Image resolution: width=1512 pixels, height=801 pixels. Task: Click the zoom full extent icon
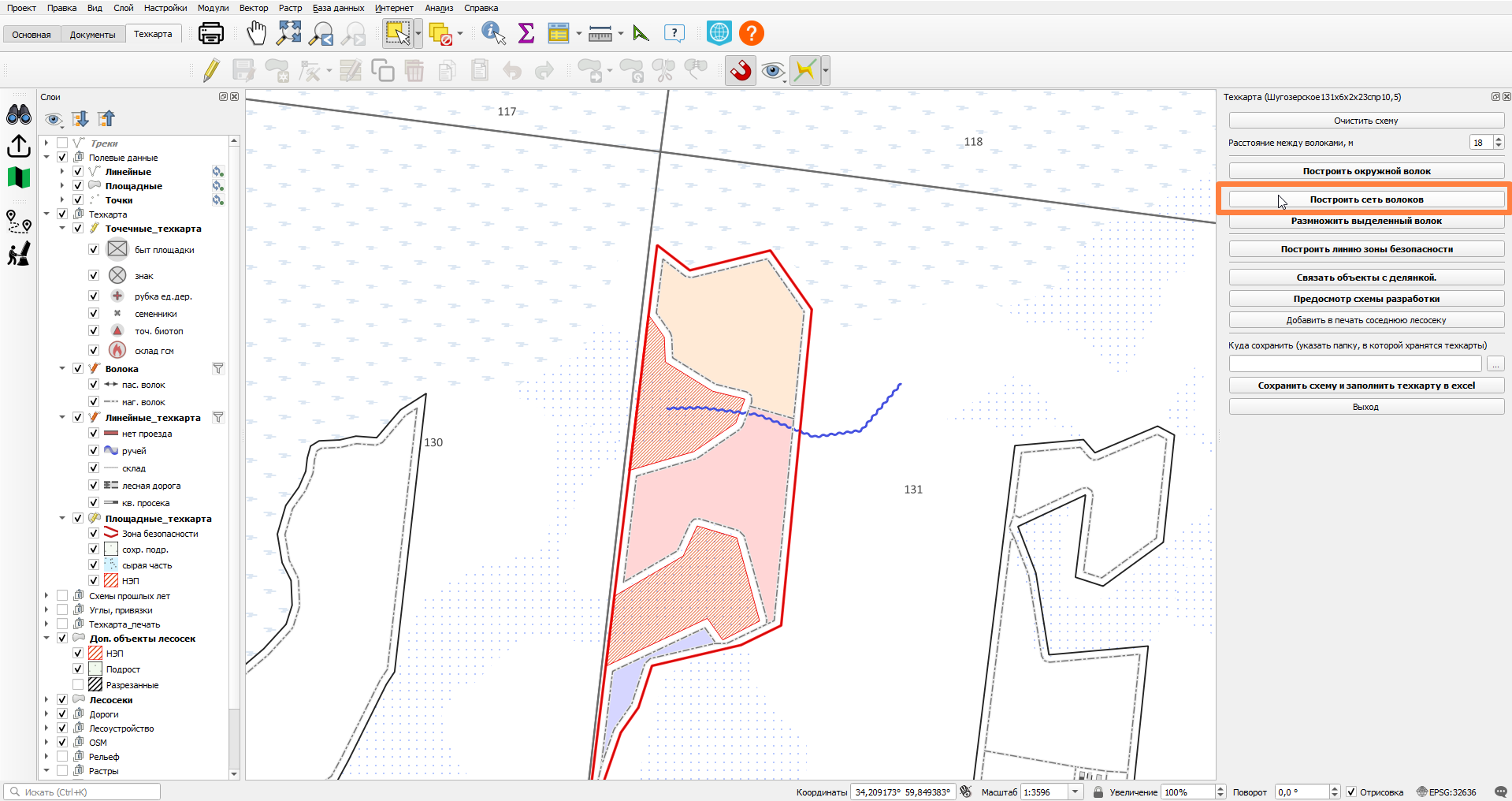pos(289,33)
